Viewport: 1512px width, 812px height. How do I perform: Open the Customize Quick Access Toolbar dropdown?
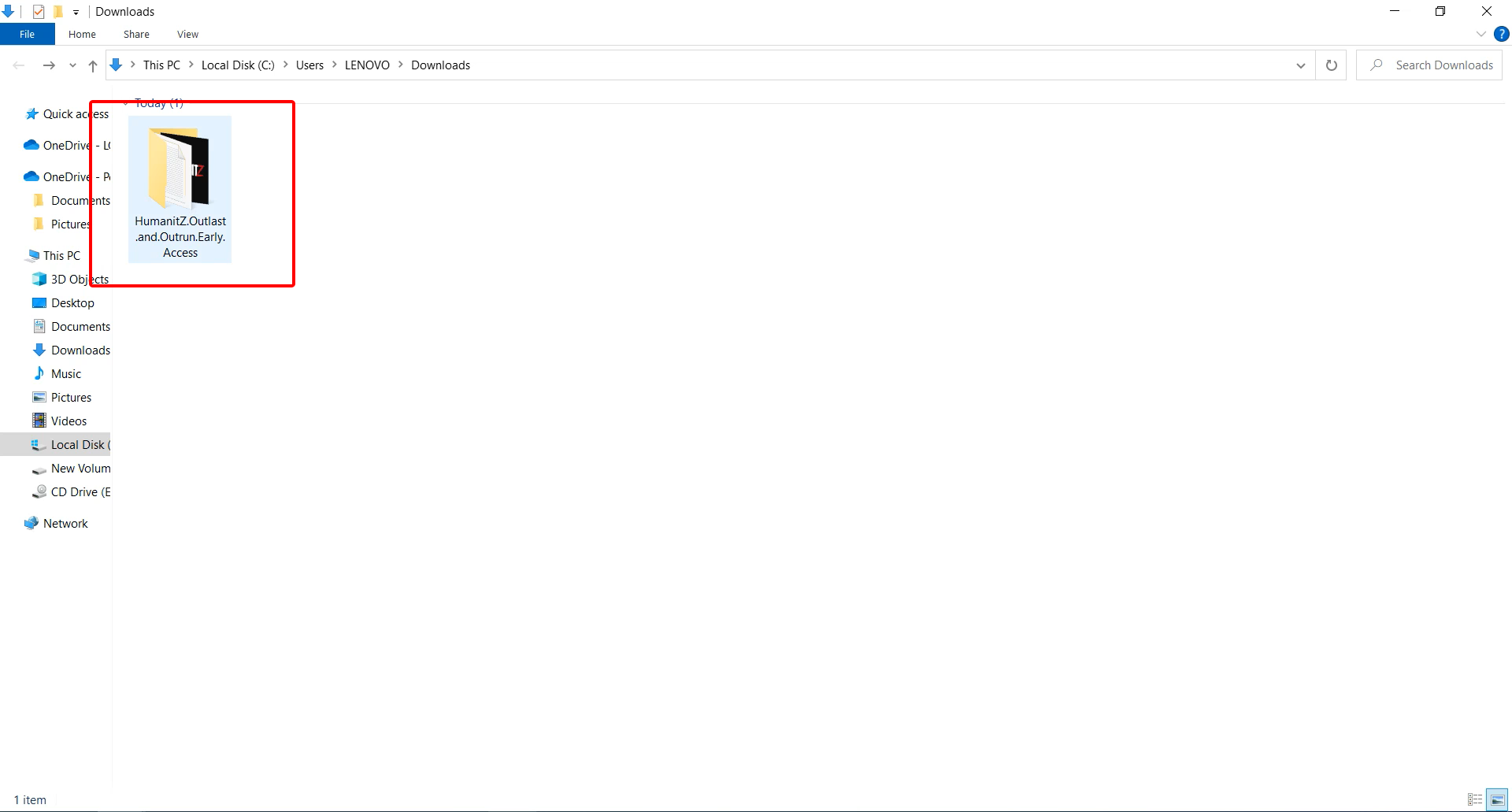76,12
